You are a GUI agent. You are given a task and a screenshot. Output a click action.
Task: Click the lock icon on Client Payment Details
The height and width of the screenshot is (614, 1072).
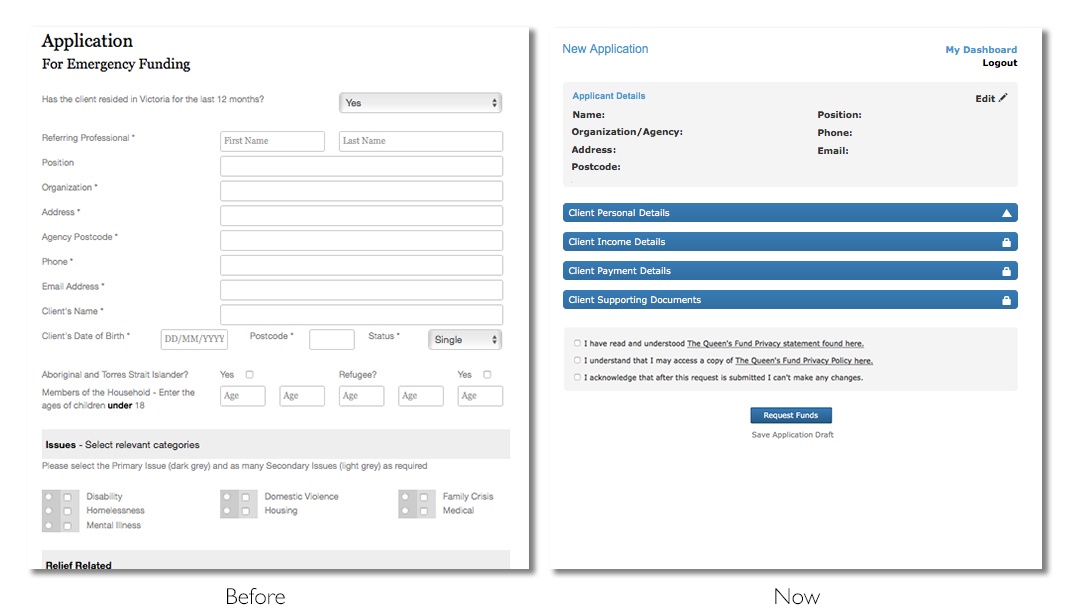click(x=1007, y=271)
